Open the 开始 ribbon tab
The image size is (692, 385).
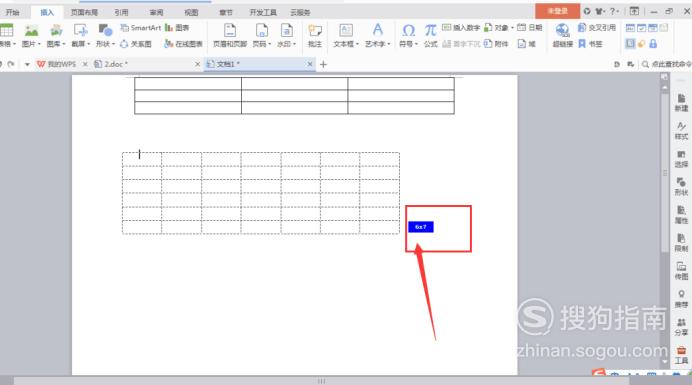[x=12, y=12]
